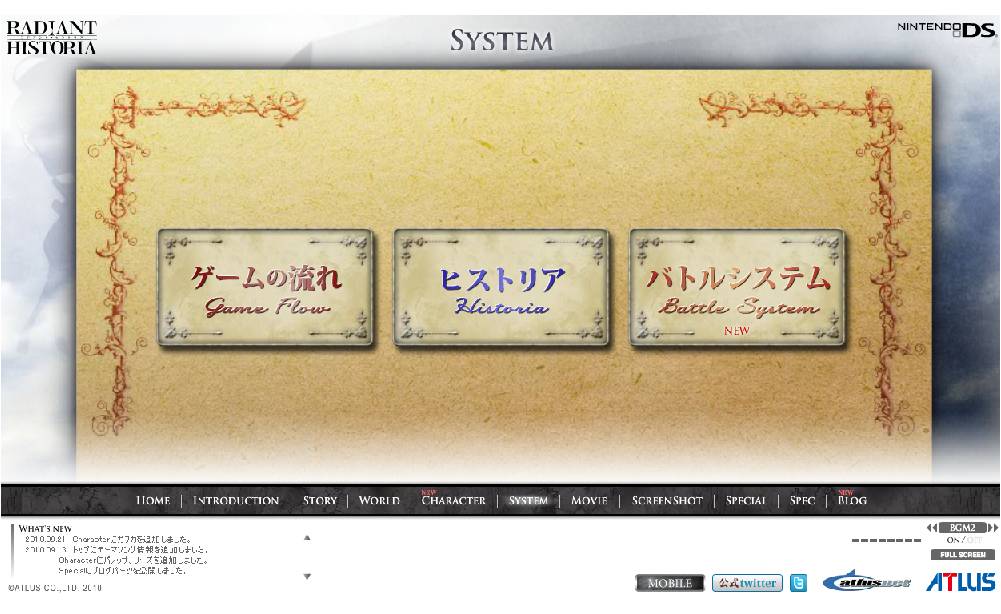Viewport: 1001px width, 614px height.
Task: Open the official twitter link
Action: pos(747,583)
